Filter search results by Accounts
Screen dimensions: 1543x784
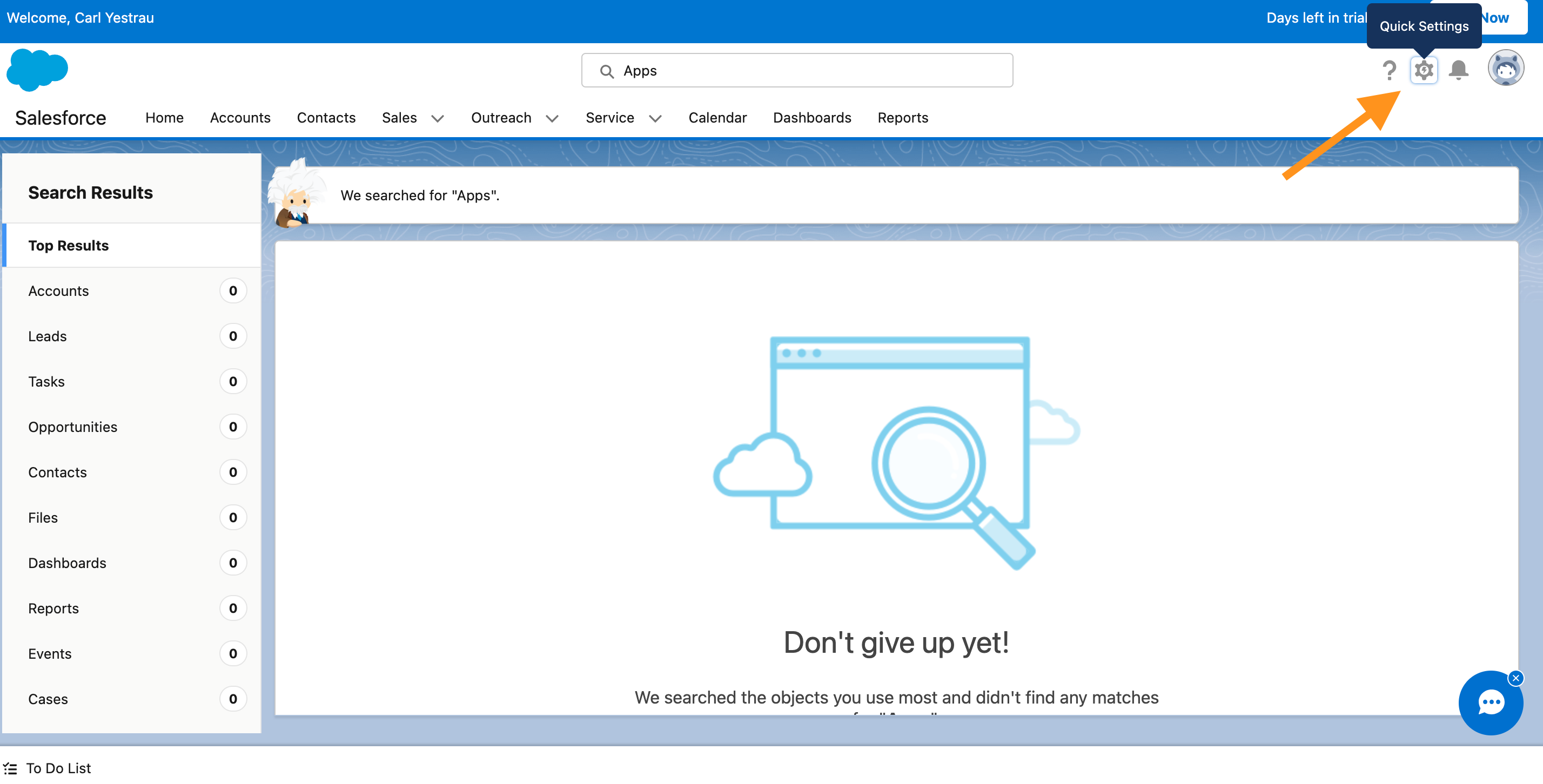132,291
